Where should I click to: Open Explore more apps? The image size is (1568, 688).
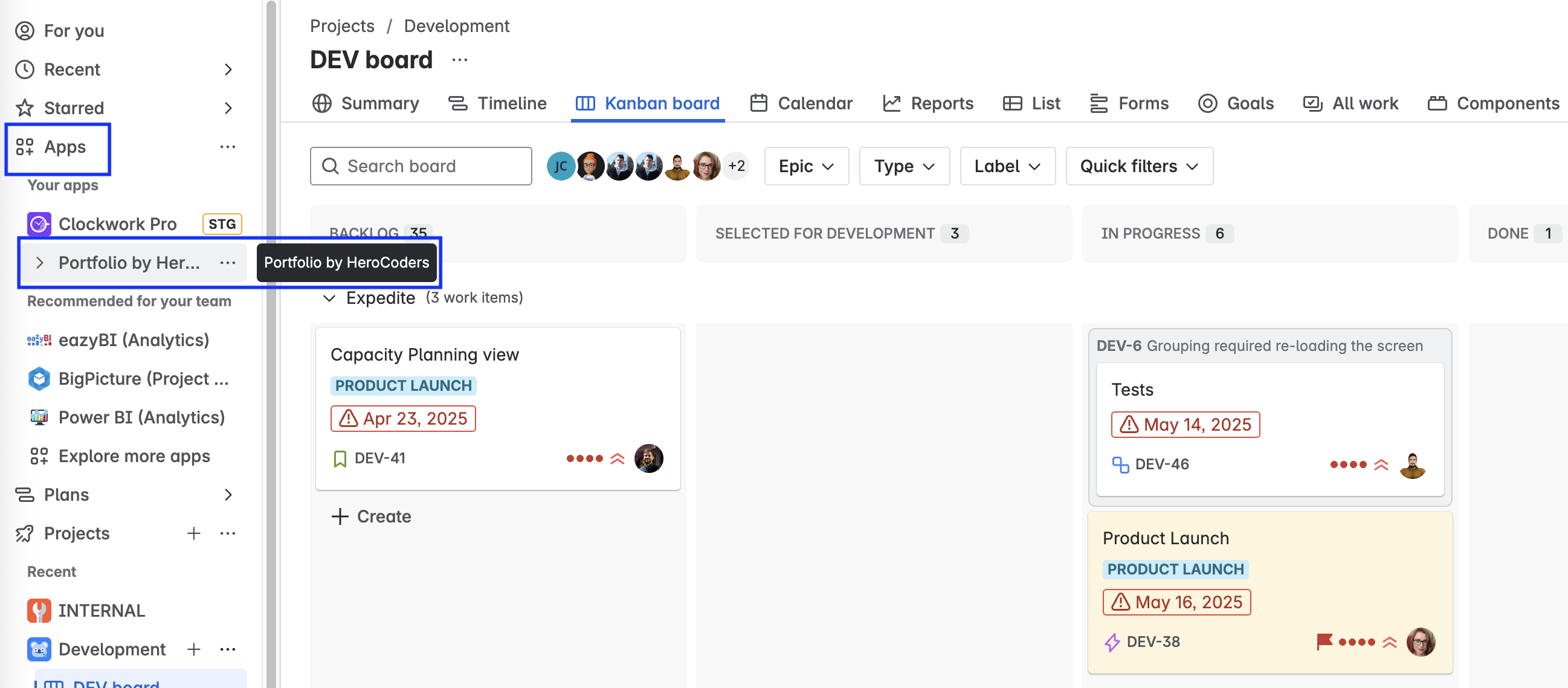click(135, 455)
